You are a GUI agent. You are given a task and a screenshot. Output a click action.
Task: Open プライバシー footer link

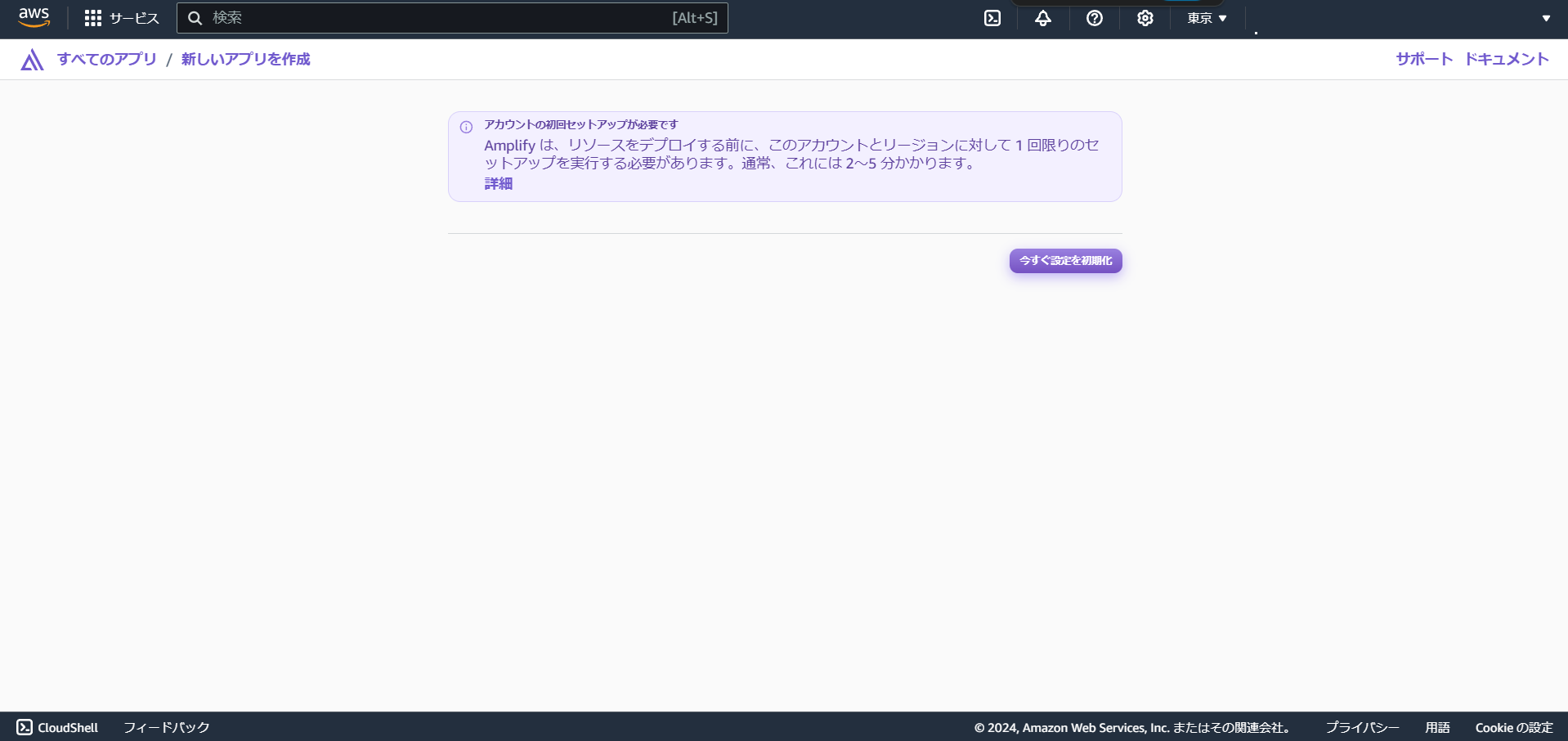click(1362, 727)
